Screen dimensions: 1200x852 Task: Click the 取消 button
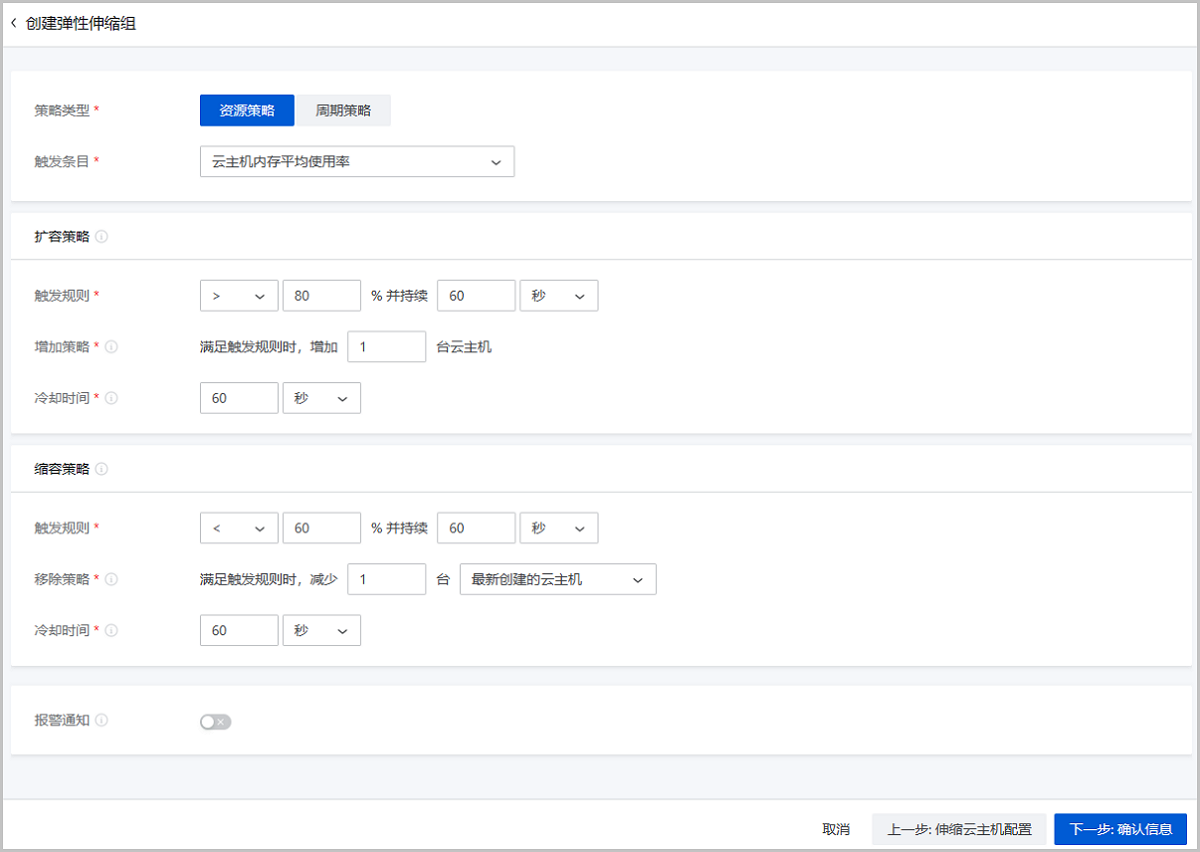coord(836,829)
